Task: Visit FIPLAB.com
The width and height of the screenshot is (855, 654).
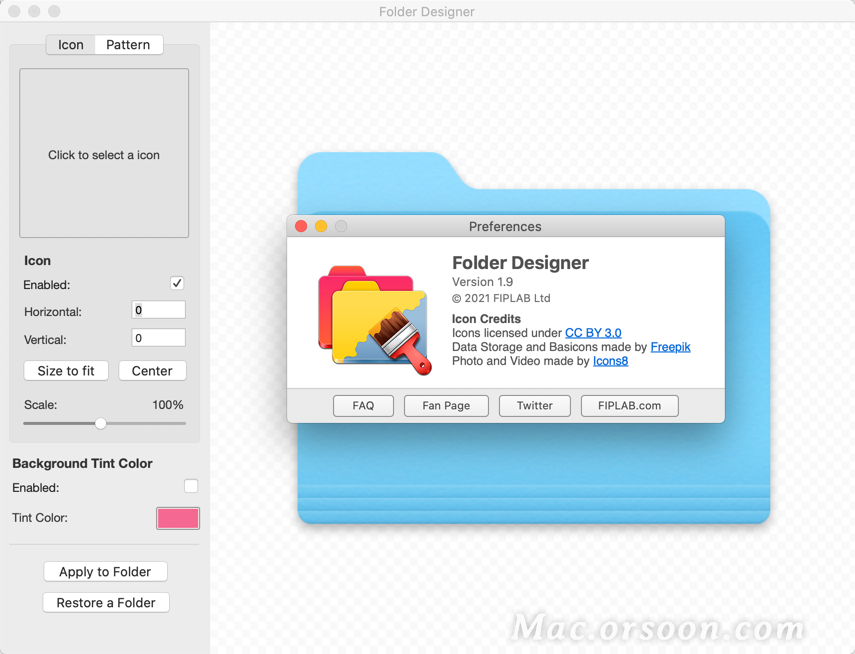Action: 629,405
